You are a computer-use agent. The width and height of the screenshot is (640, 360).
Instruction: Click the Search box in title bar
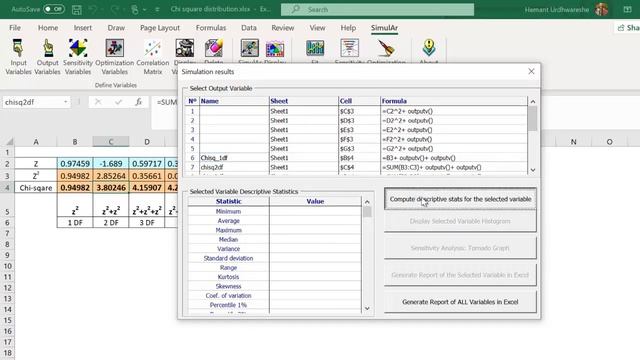click(378, 9)
